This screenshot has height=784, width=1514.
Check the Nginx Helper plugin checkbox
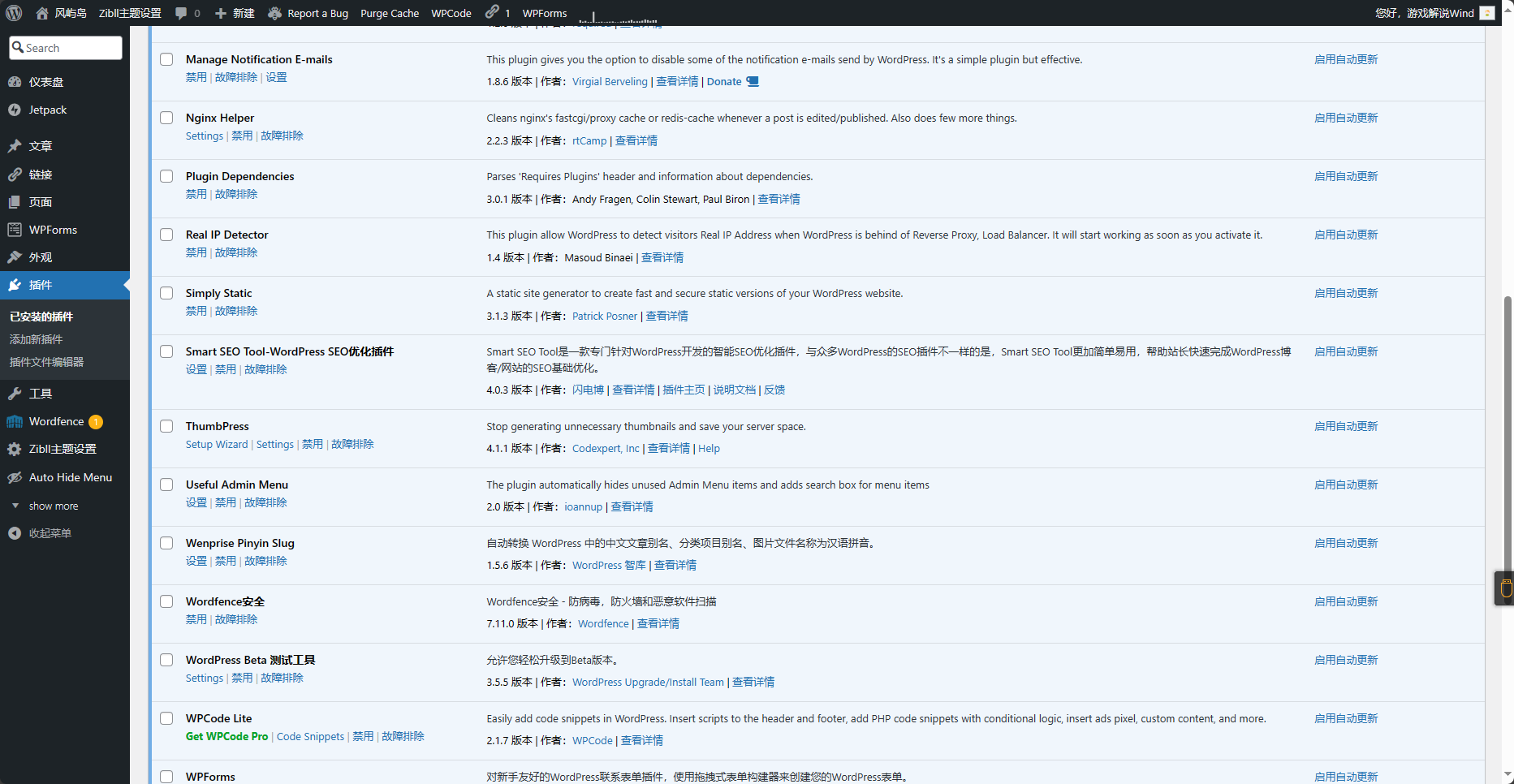(166, 118)
